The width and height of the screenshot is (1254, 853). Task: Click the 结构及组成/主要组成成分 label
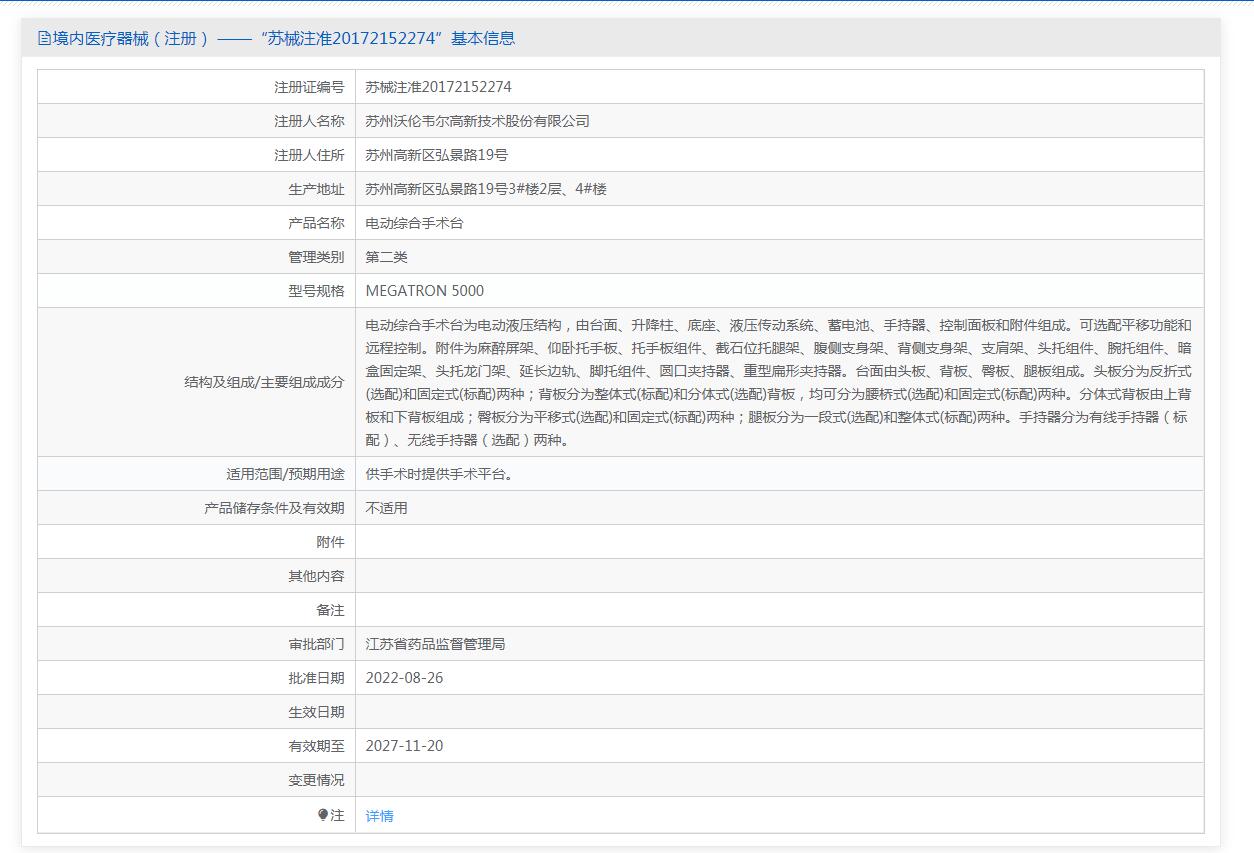[264, 382]
